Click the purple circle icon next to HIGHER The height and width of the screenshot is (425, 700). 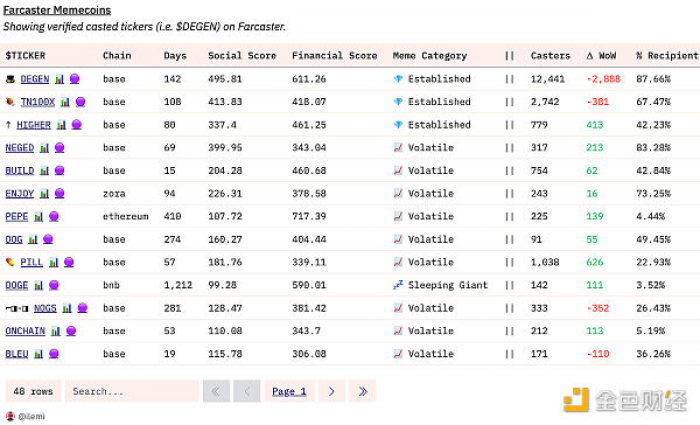76,125
